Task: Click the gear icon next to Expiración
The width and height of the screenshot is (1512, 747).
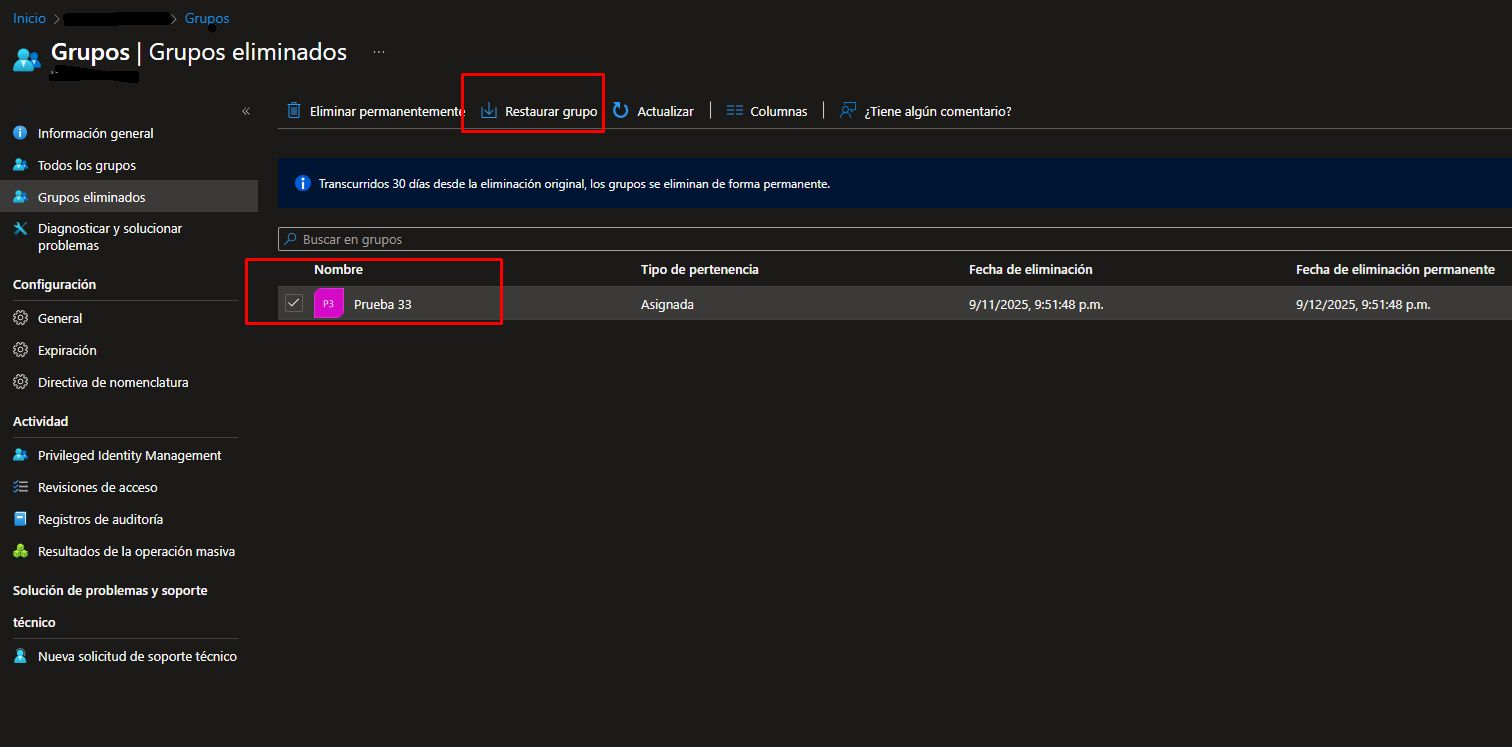Action: coord(20,350)
